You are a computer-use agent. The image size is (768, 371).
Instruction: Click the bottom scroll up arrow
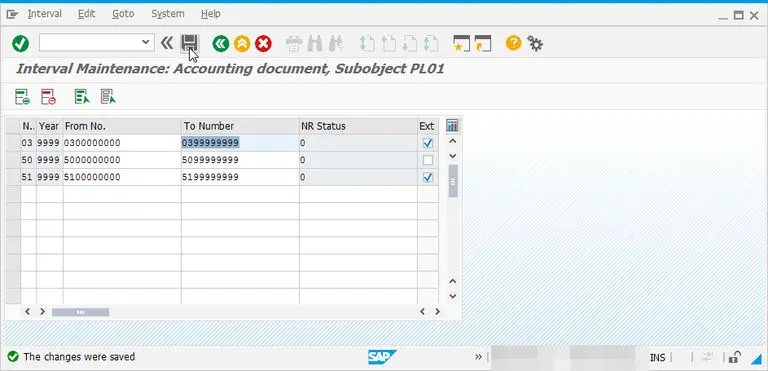pos(453,281)
